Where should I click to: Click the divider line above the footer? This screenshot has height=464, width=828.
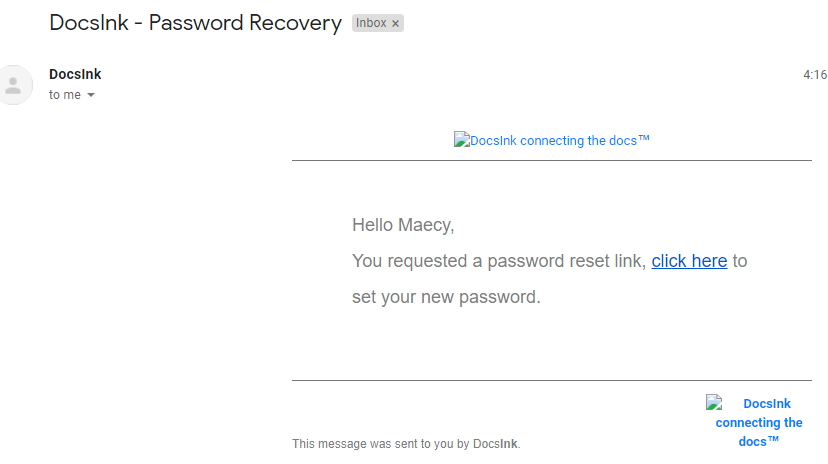(552, 380)
